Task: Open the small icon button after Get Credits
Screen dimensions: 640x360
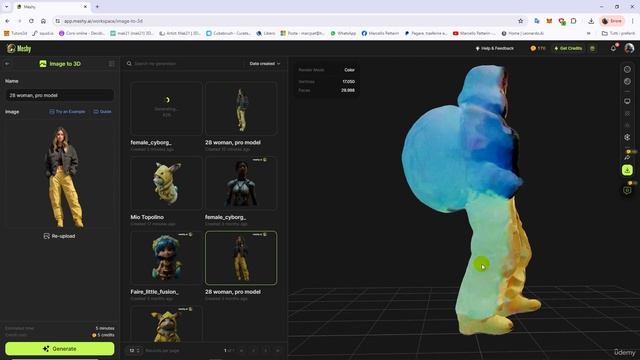Action: pyautogui.click(x=593, y=49)
